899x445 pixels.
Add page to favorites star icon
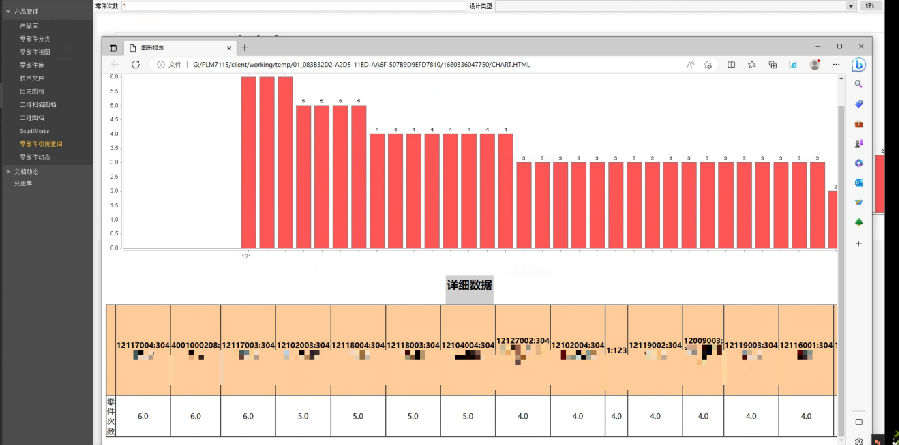coord(710,65)
